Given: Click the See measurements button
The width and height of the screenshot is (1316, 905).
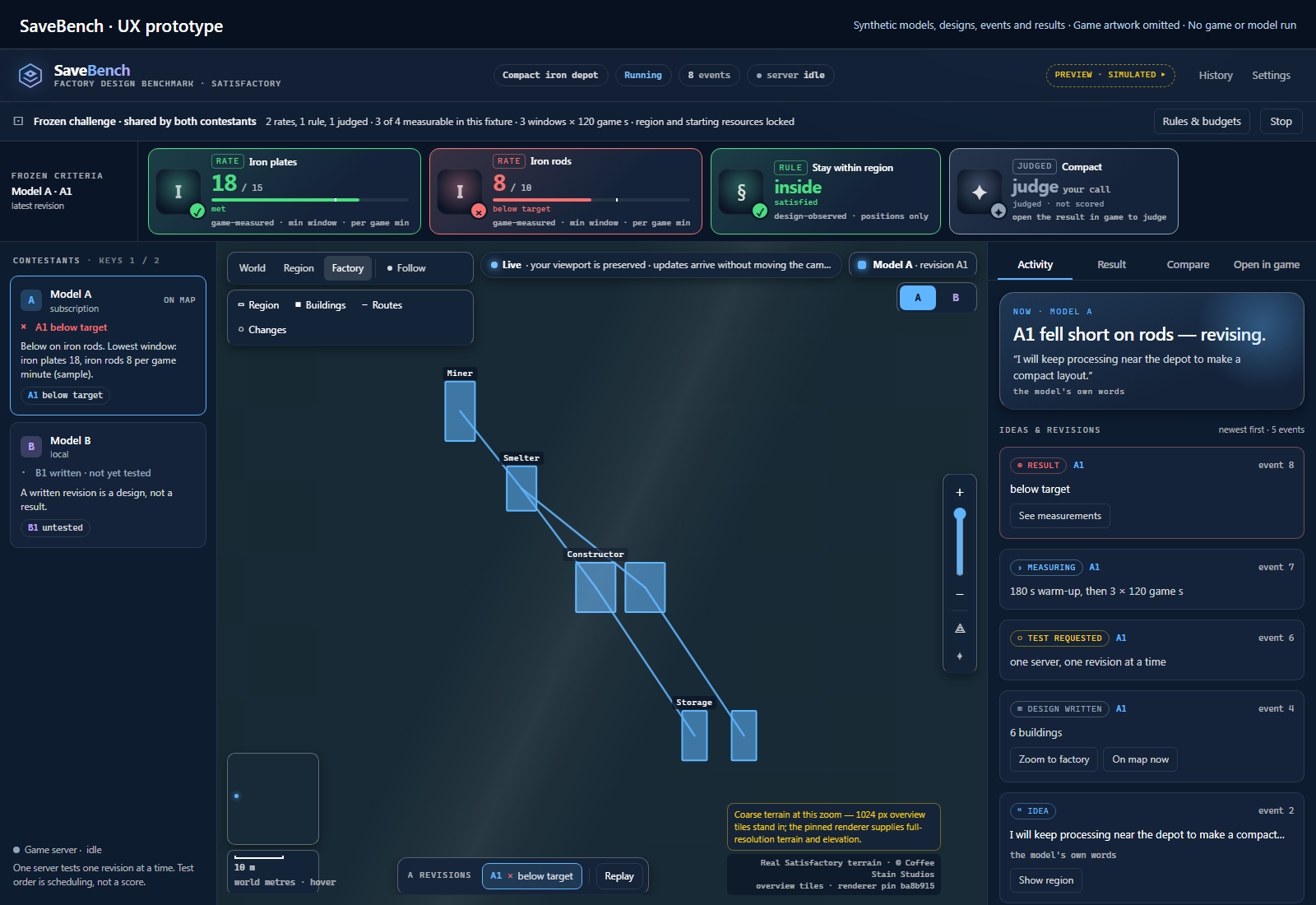Looking at the screenshot, I should coord(1059,516).
